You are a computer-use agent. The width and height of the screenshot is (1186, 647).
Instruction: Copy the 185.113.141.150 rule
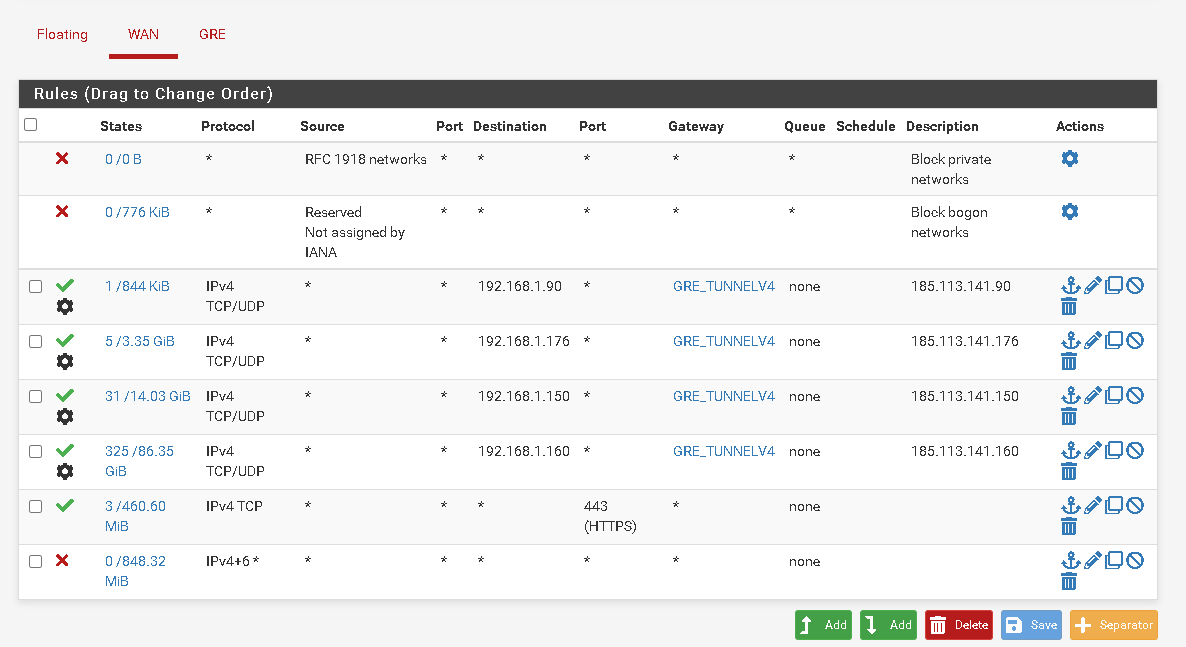pos(1113,396)
